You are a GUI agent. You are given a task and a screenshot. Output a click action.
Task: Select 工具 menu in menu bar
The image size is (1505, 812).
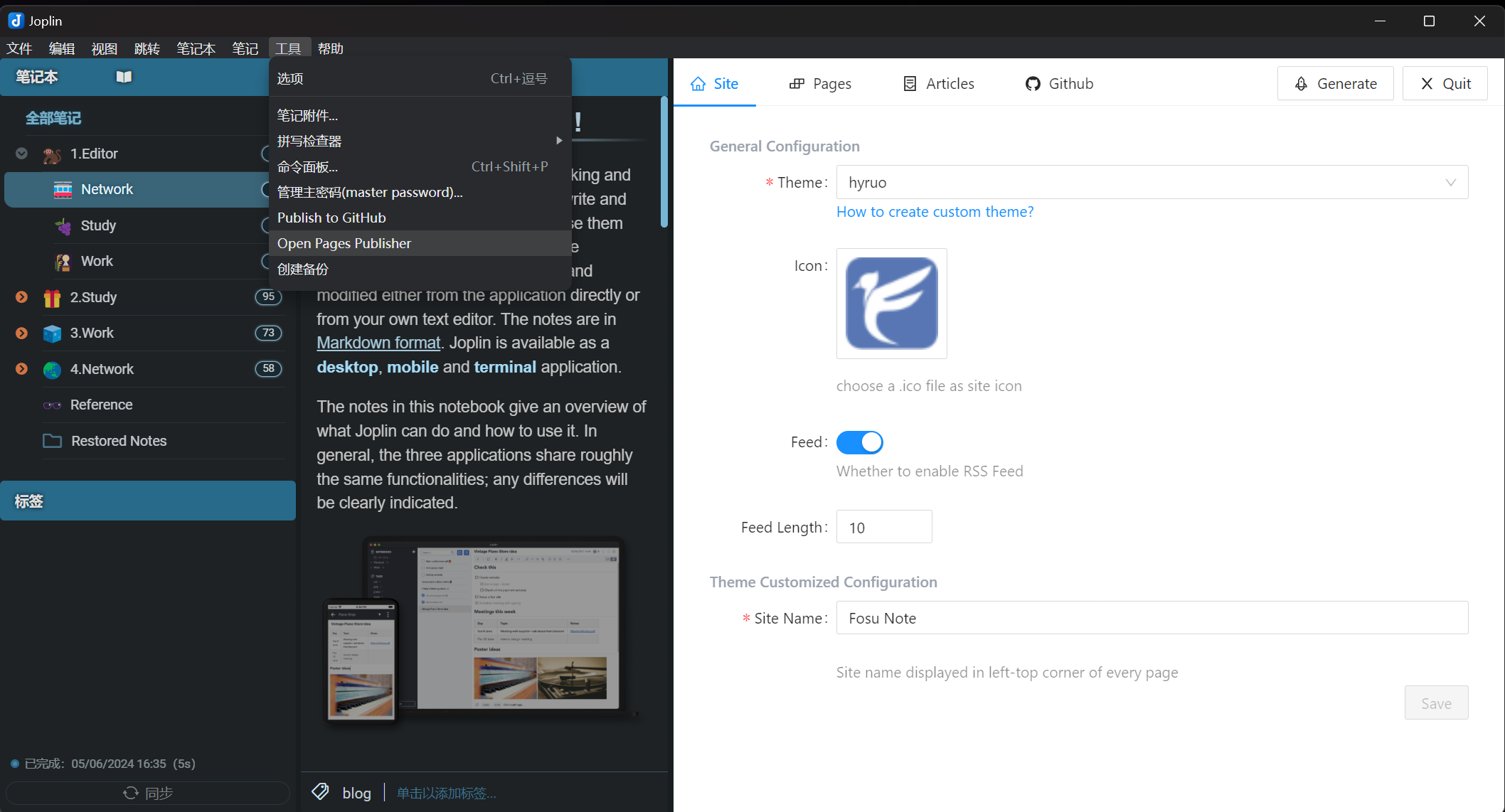click(288, 48)
